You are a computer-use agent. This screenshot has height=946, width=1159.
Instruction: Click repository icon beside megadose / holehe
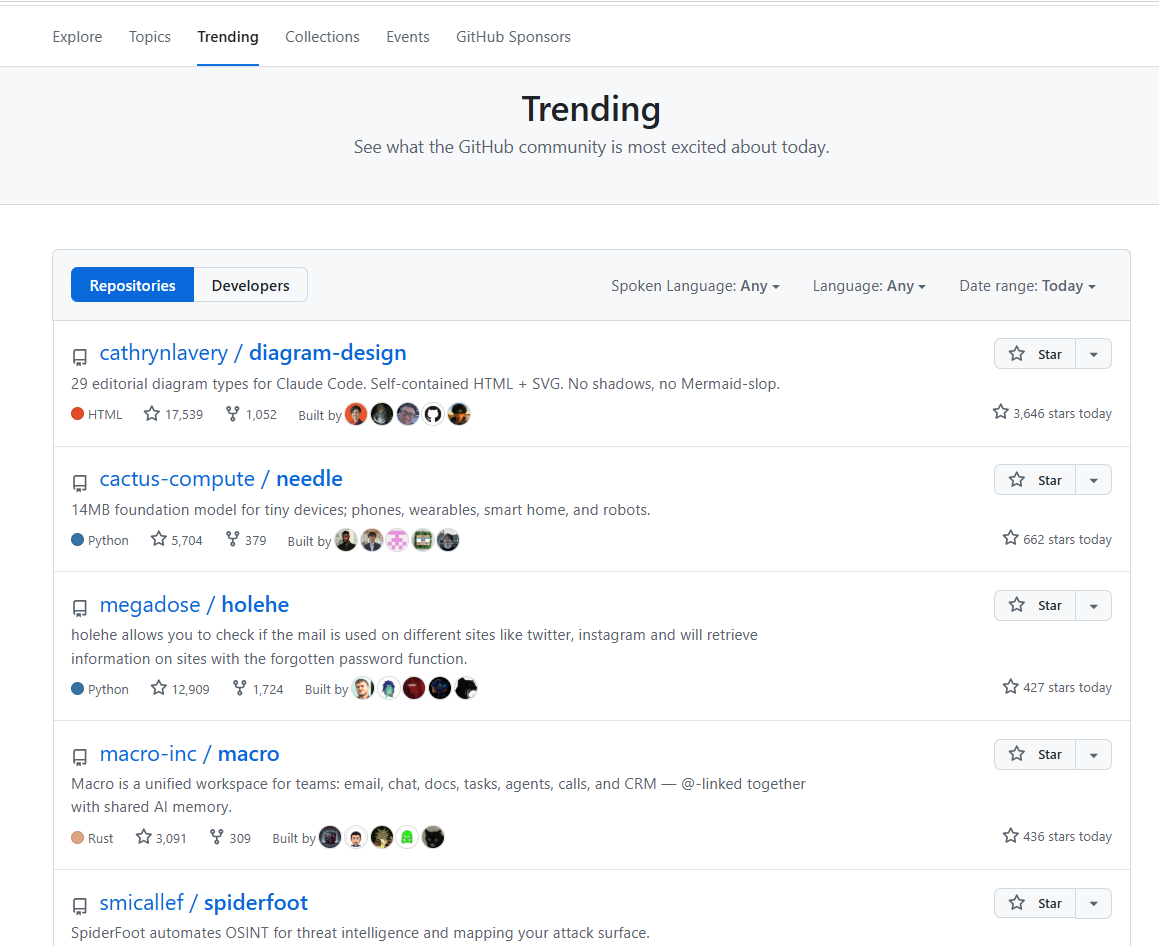(80, 608)
